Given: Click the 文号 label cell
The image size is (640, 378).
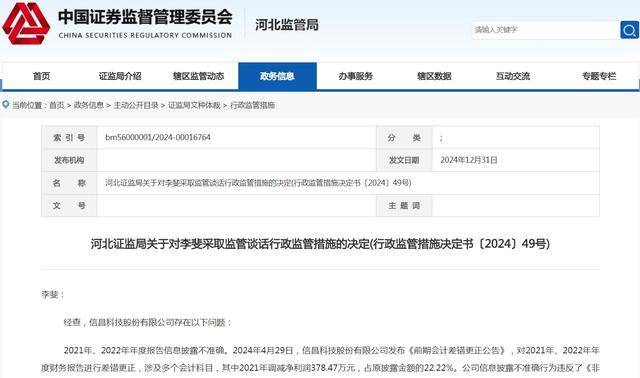Looking at the screenshot, I should (69, 205).
